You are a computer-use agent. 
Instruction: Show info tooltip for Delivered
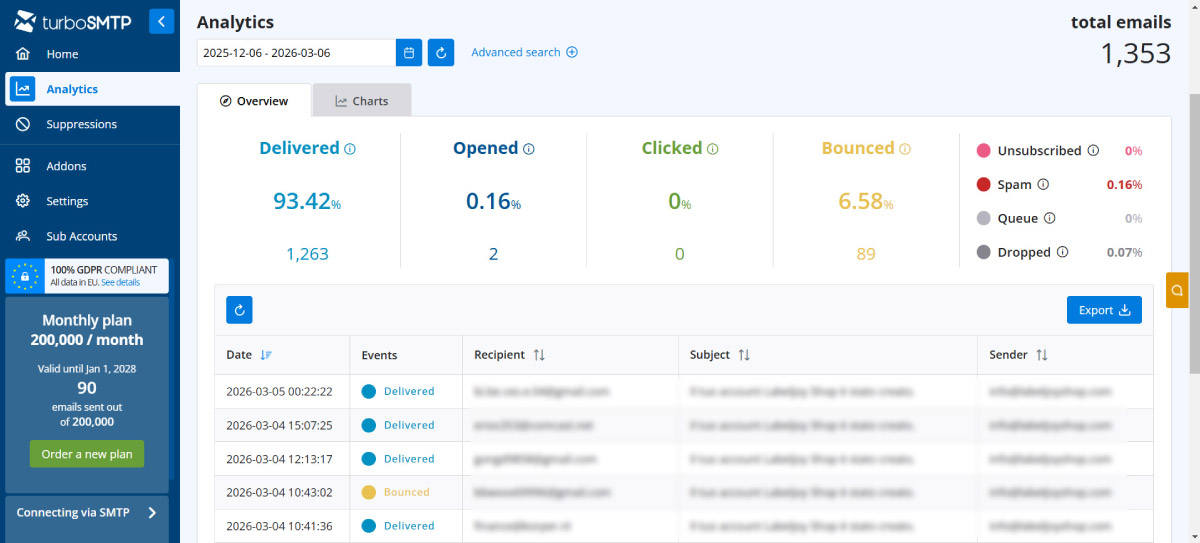point(350,149)
